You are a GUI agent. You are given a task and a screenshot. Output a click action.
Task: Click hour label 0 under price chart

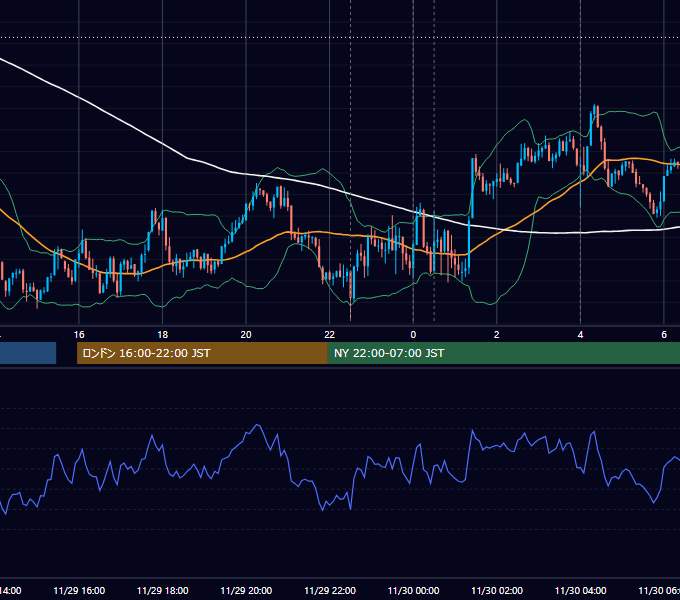(413, 335)
